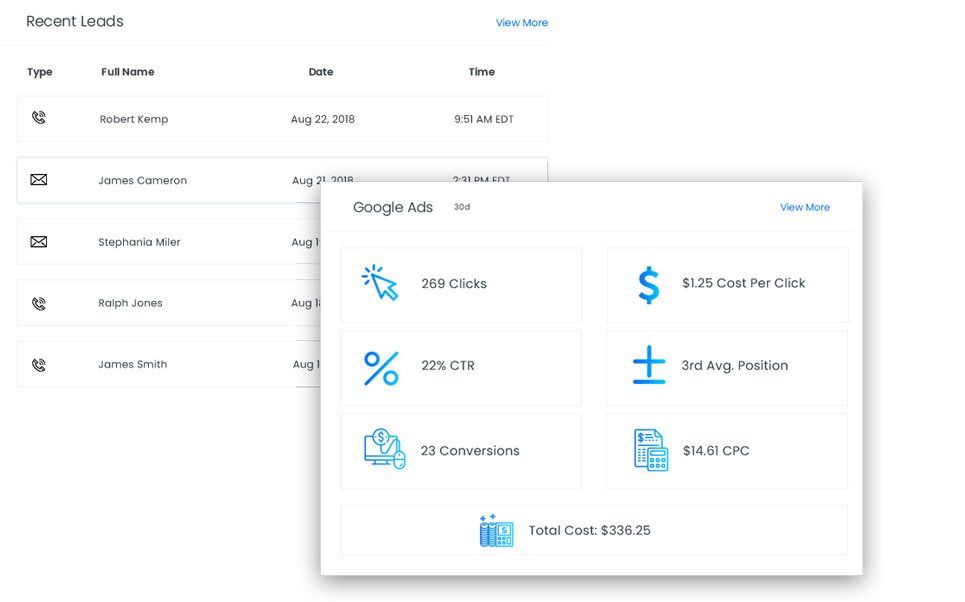Image resolution: width=965 pixels, height=602 pixels.
Task: Open the Ralph Jones lead name
Action: (x=130, y=303)
